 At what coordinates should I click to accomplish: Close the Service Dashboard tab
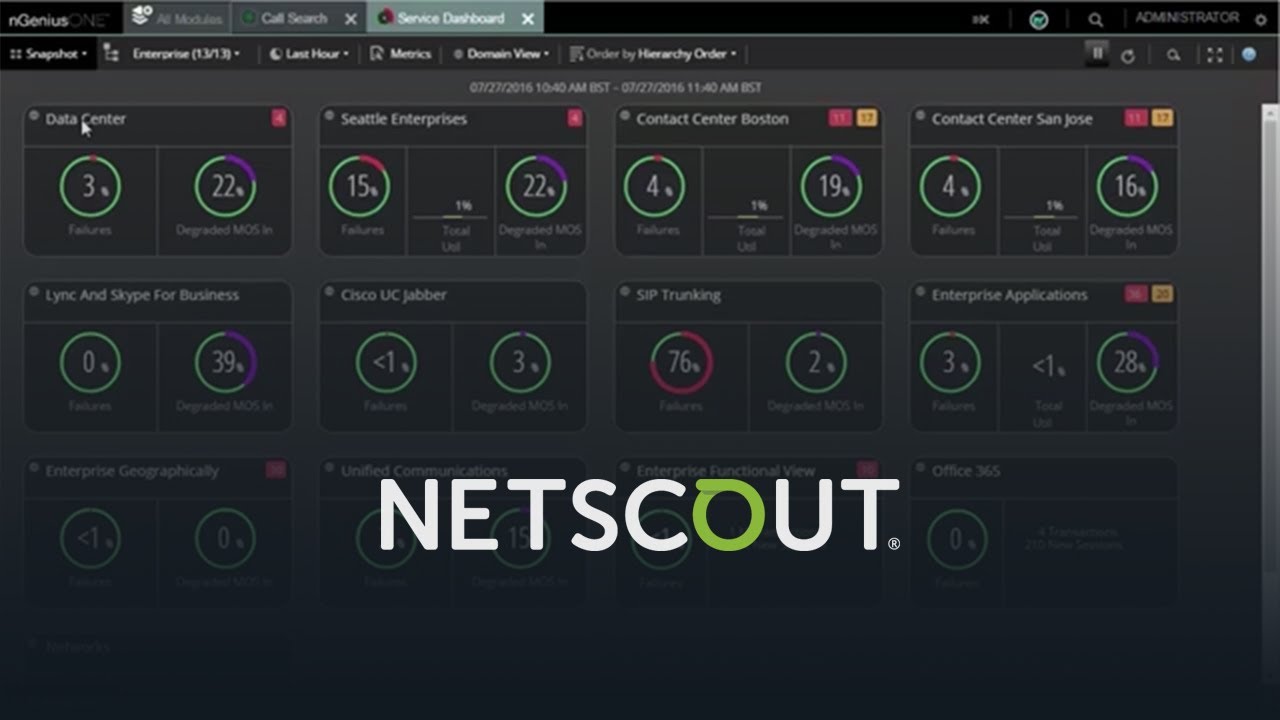coord(528,18)
